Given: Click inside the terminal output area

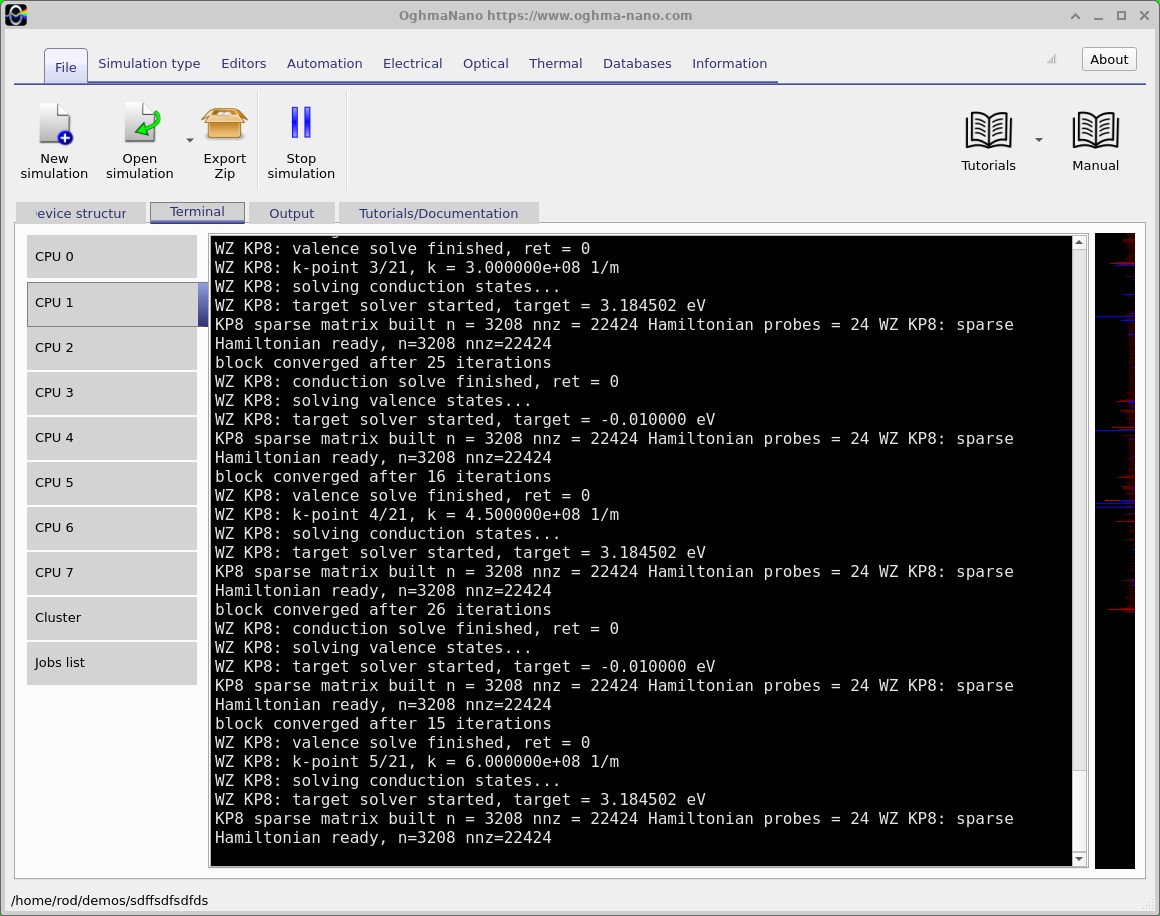Looking at the screenshot, I should [641, 550].
